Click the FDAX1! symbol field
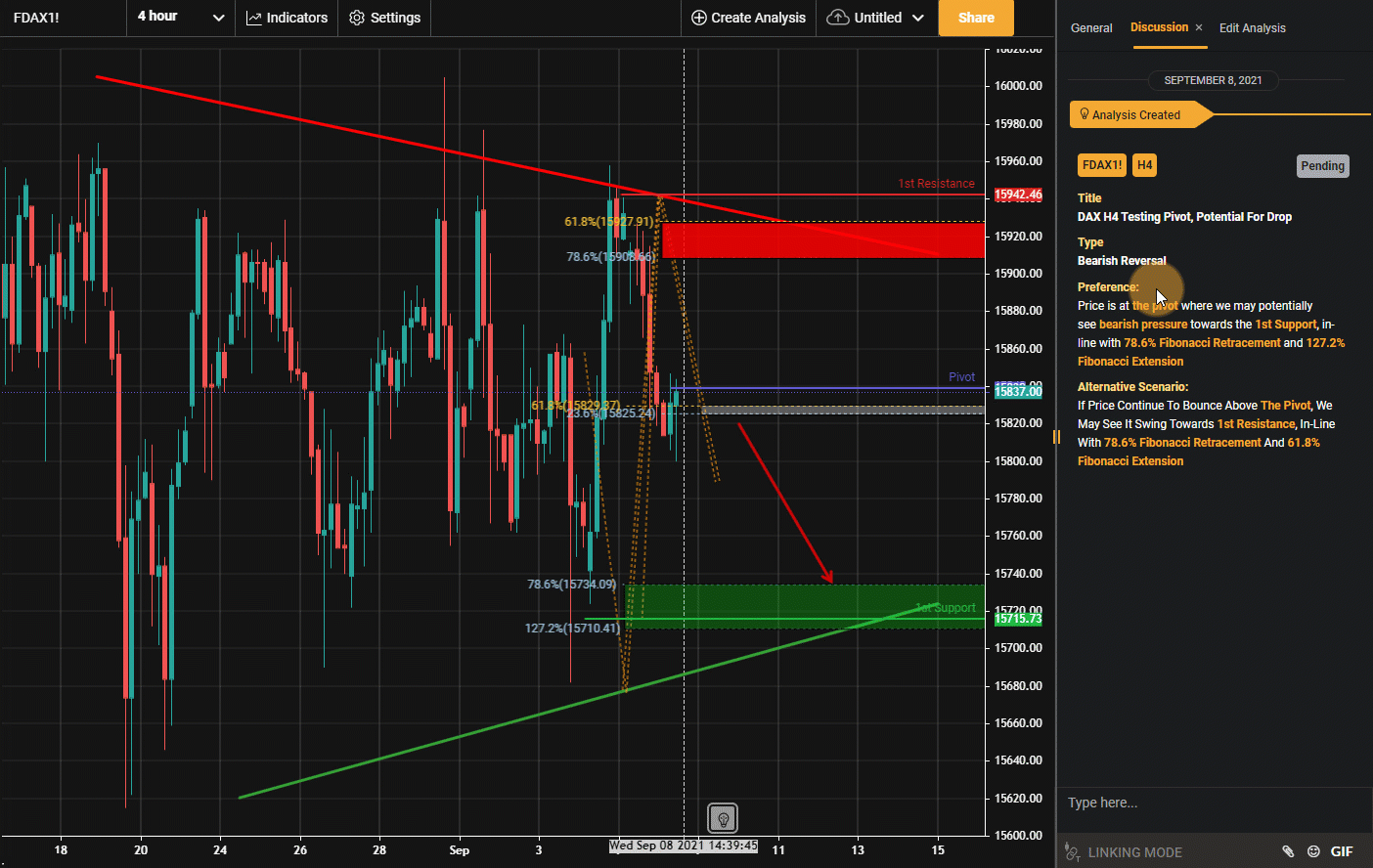 (x=63, y=18)
